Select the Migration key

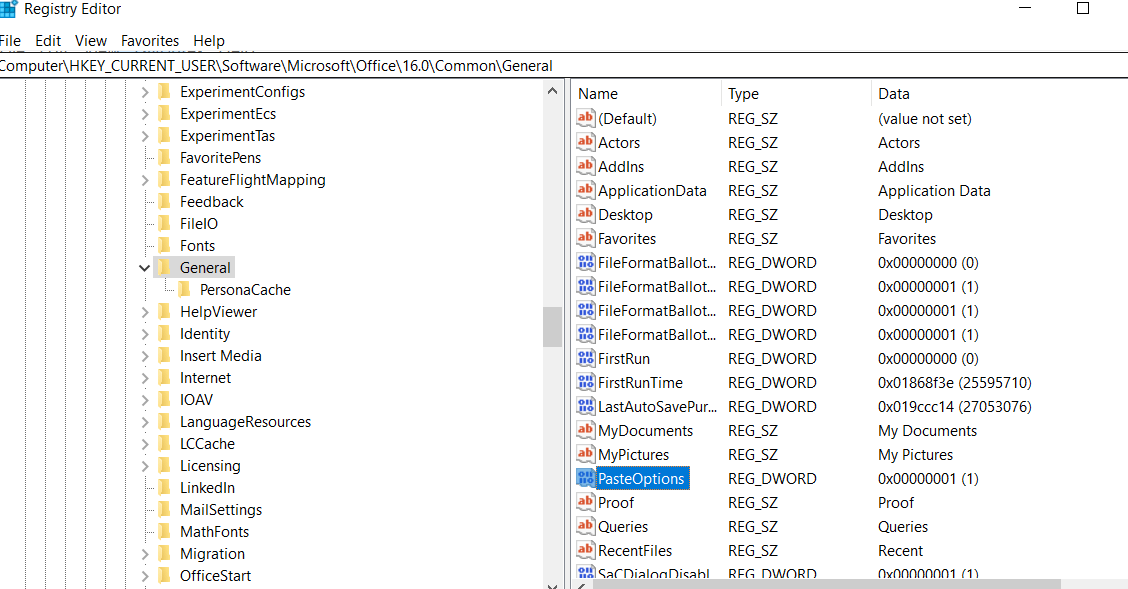[x=212, y=554]
